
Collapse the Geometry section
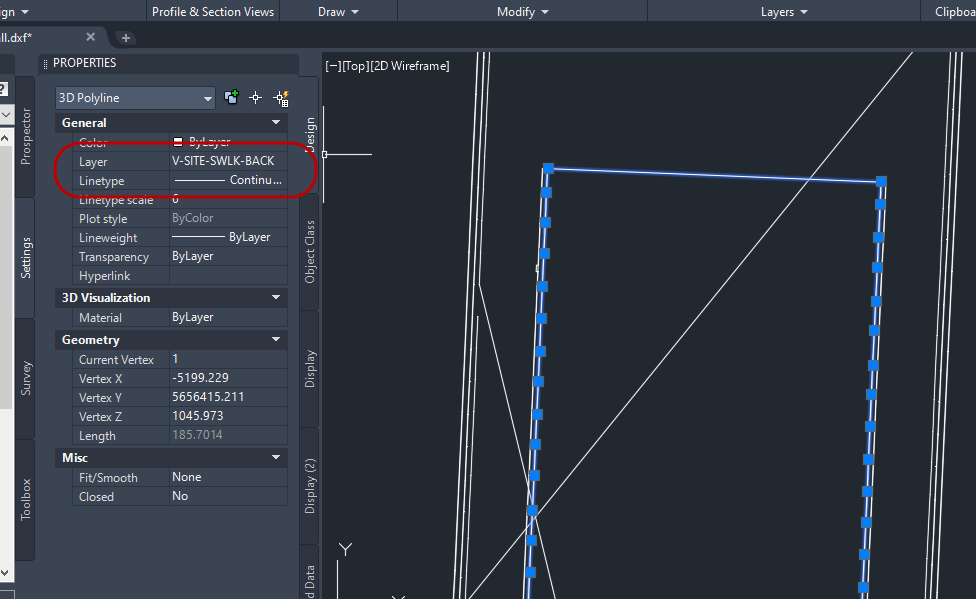(276, 339)
